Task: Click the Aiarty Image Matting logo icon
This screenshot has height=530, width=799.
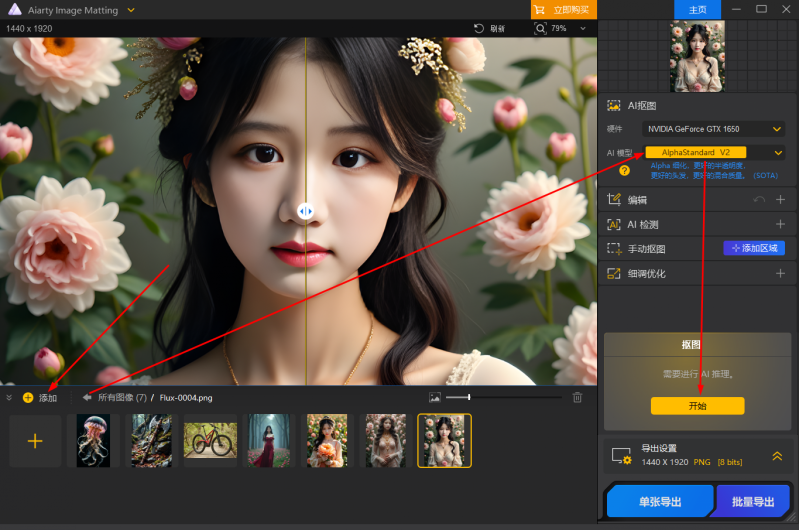Action: [x=15, y=9]
